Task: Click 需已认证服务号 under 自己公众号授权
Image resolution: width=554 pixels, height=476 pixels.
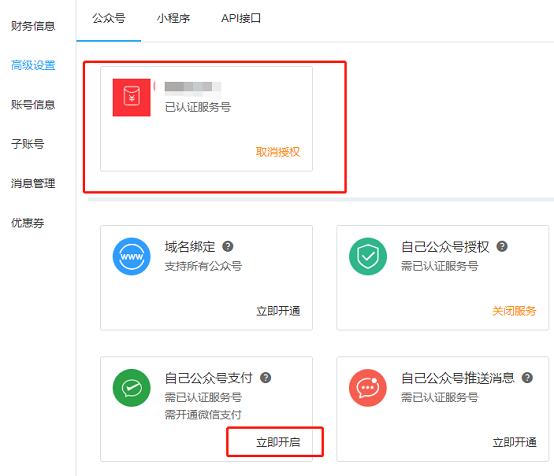Action: [440, 266]
